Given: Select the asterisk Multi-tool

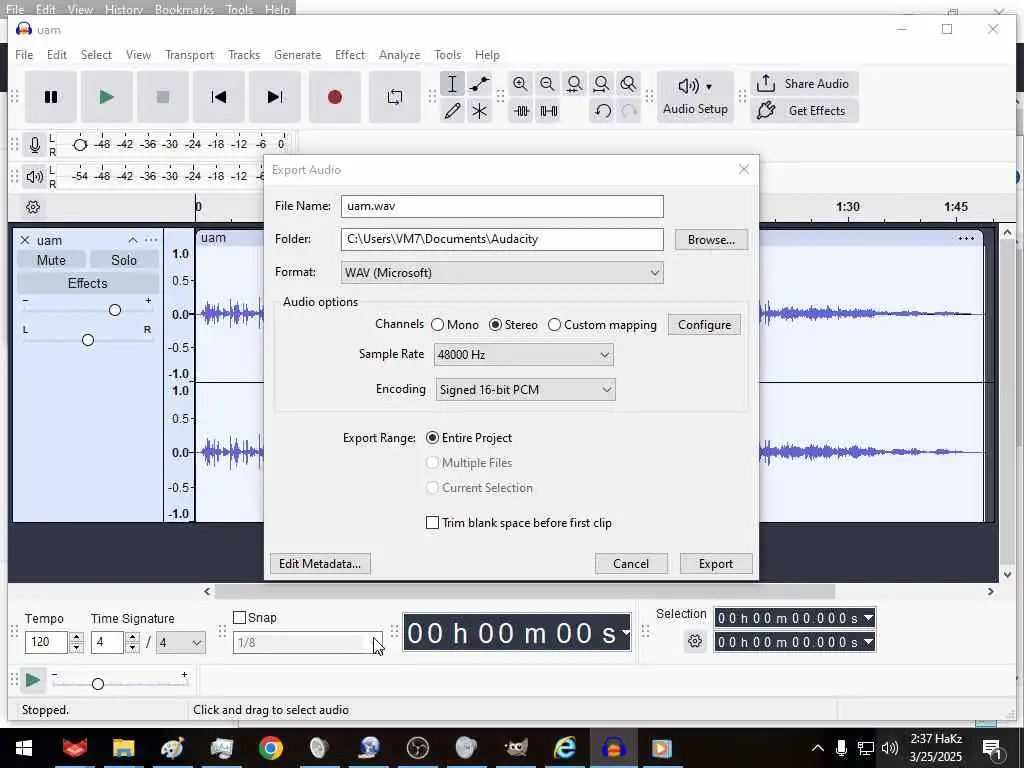Looking at the screenshot, I should click(479, 111).
